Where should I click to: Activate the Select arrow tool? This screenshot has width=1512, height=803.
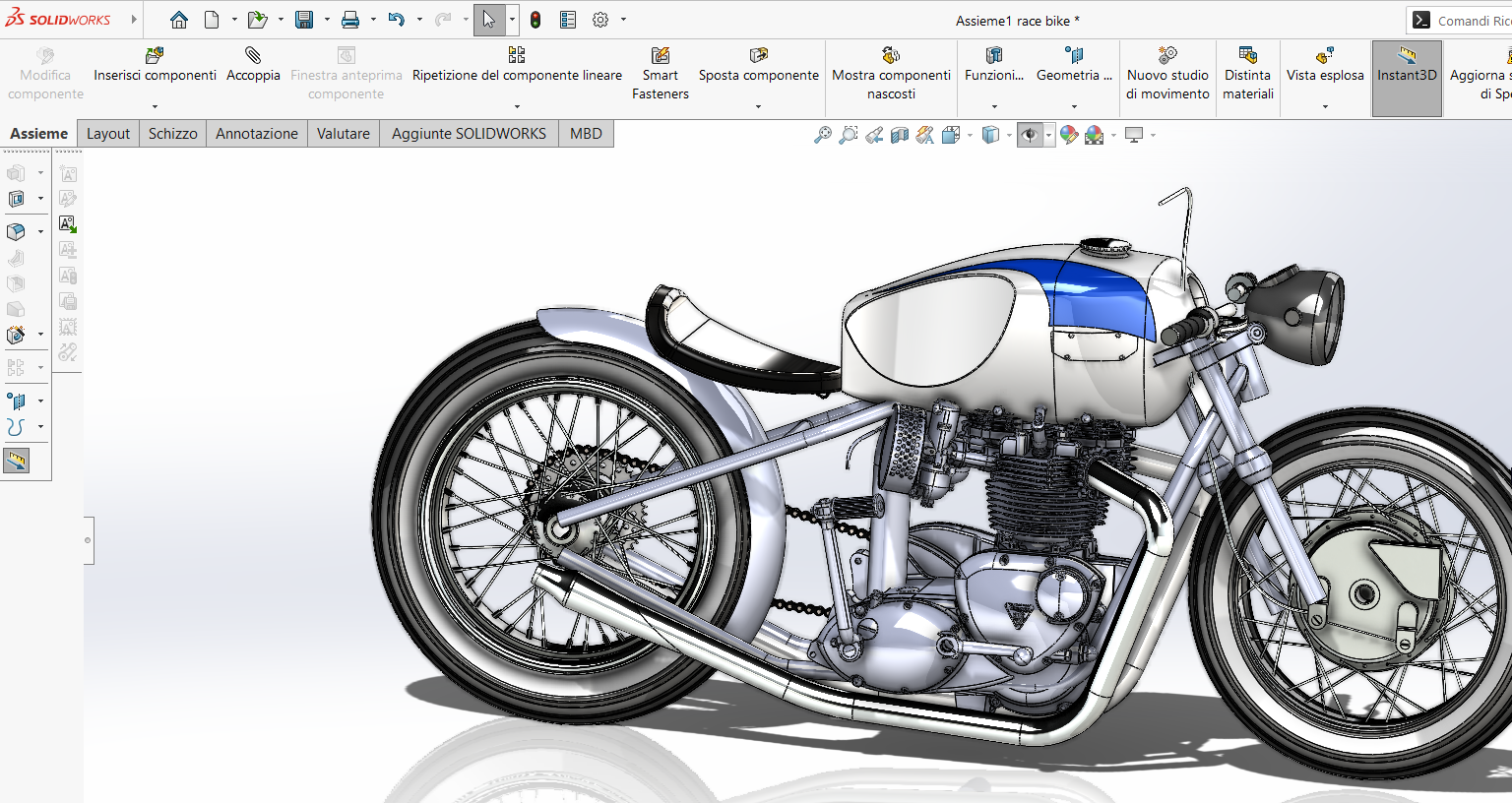coord(489,20)
